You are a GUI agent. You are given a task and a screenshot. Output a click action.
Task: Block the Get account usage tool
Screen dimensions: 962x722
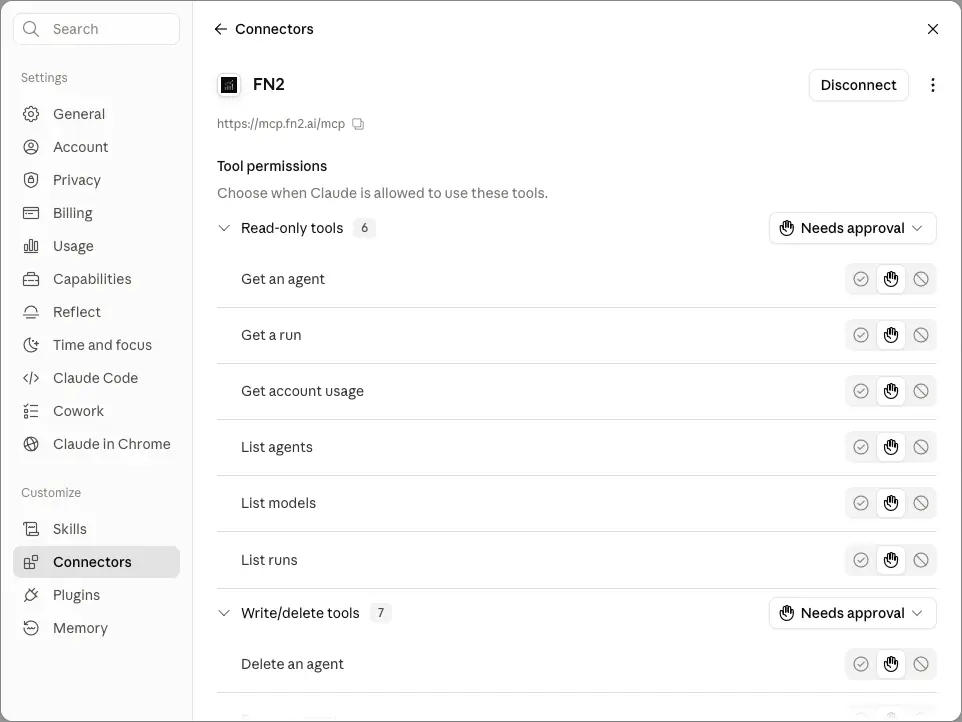(x=921, y=391)
